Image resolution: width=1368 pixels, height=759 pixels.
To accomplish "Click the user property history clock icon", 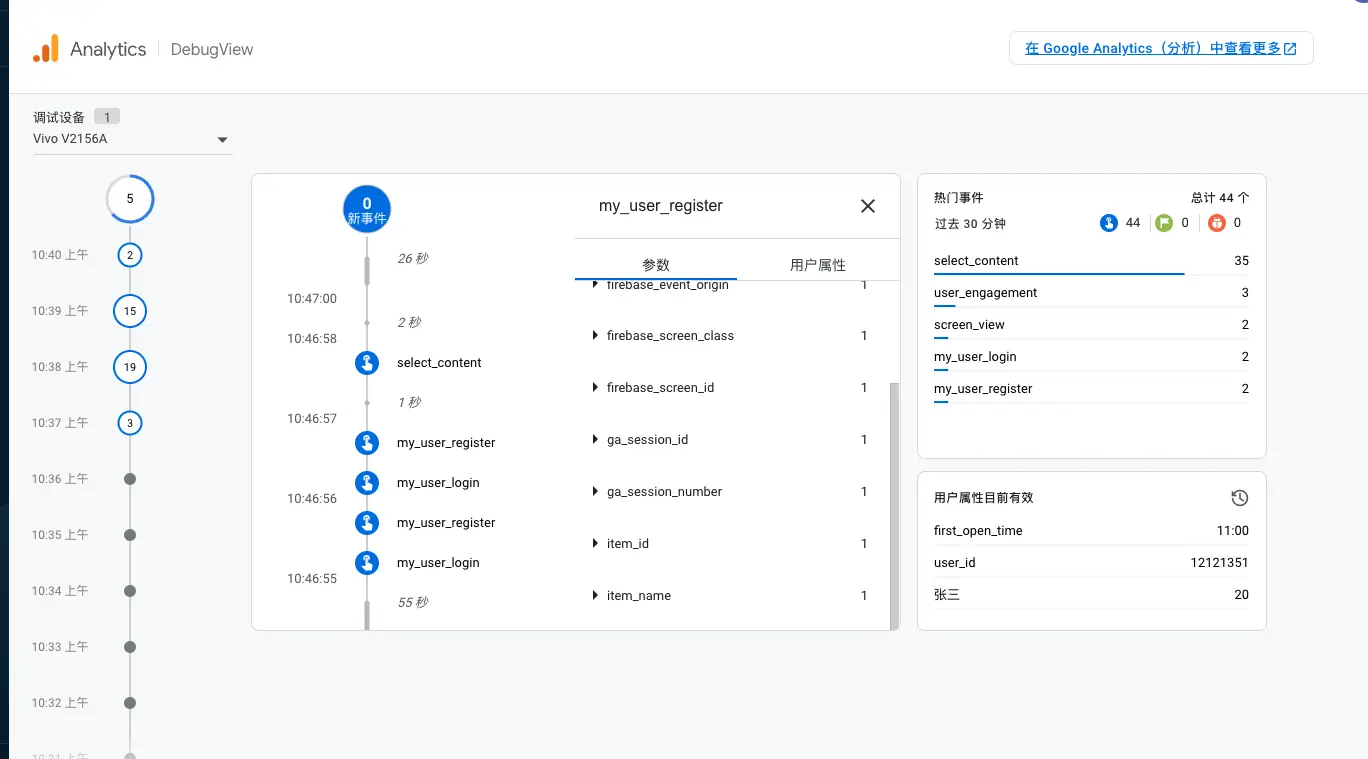I will point(1239,498).
